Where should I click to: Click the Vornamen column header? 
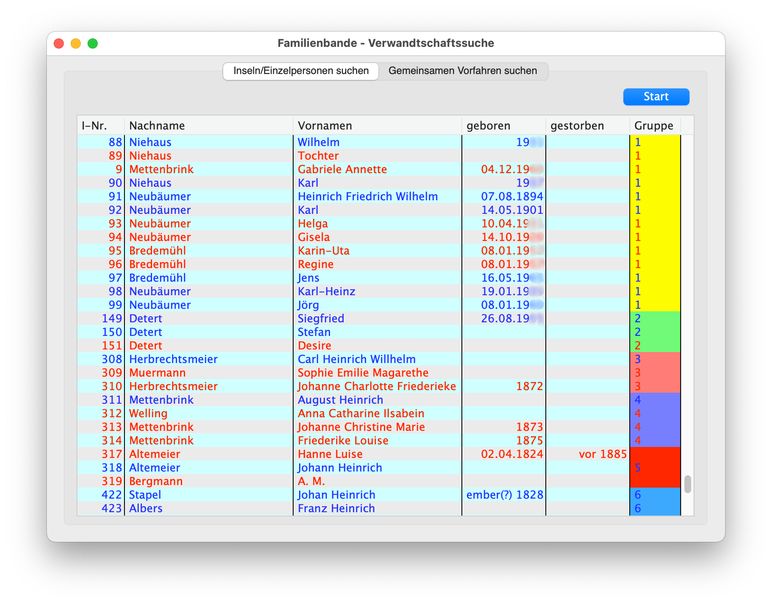[x=376, y=126]
